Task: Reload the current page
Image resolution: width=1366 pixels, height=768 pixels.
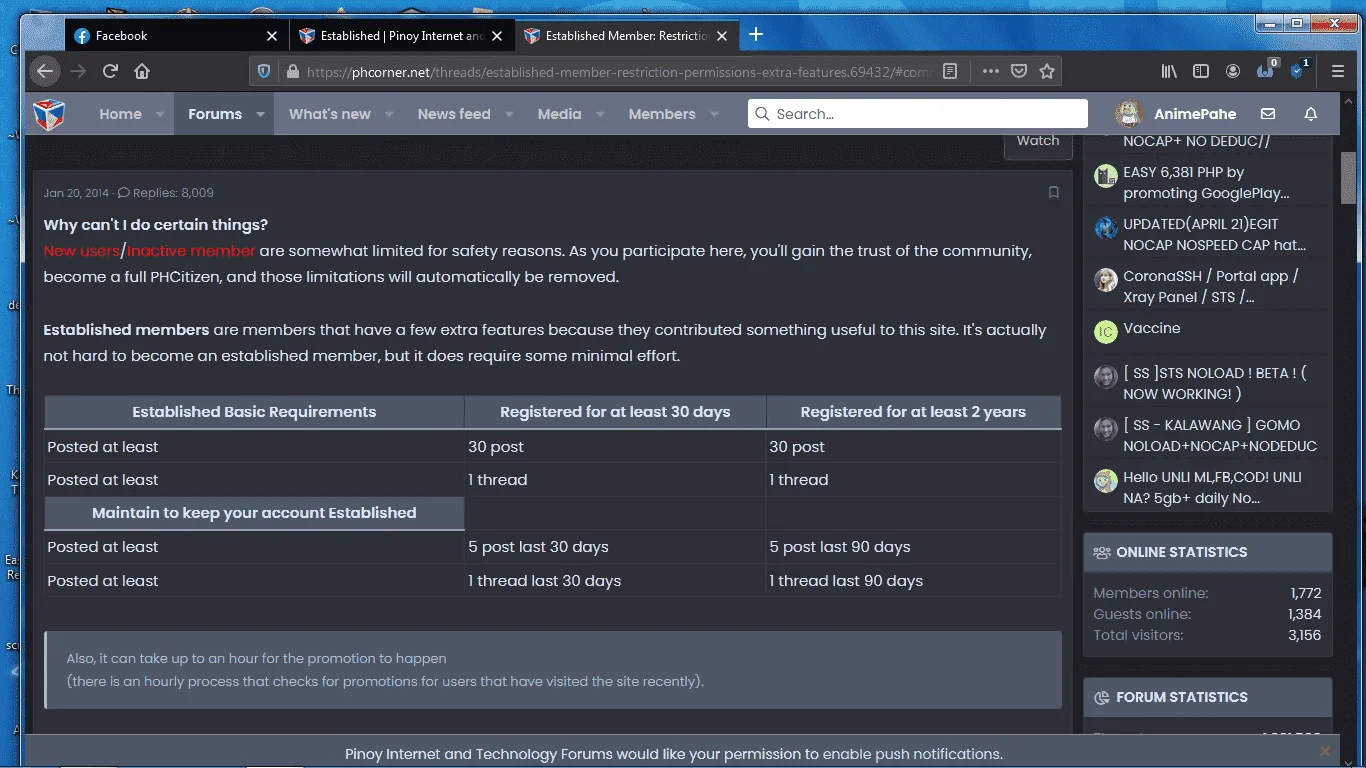Action: [x=110, y=71]
